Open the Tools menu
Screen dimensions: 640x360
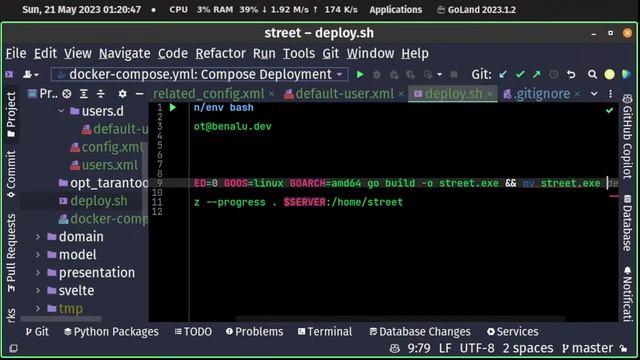click(x=299, y=53)
